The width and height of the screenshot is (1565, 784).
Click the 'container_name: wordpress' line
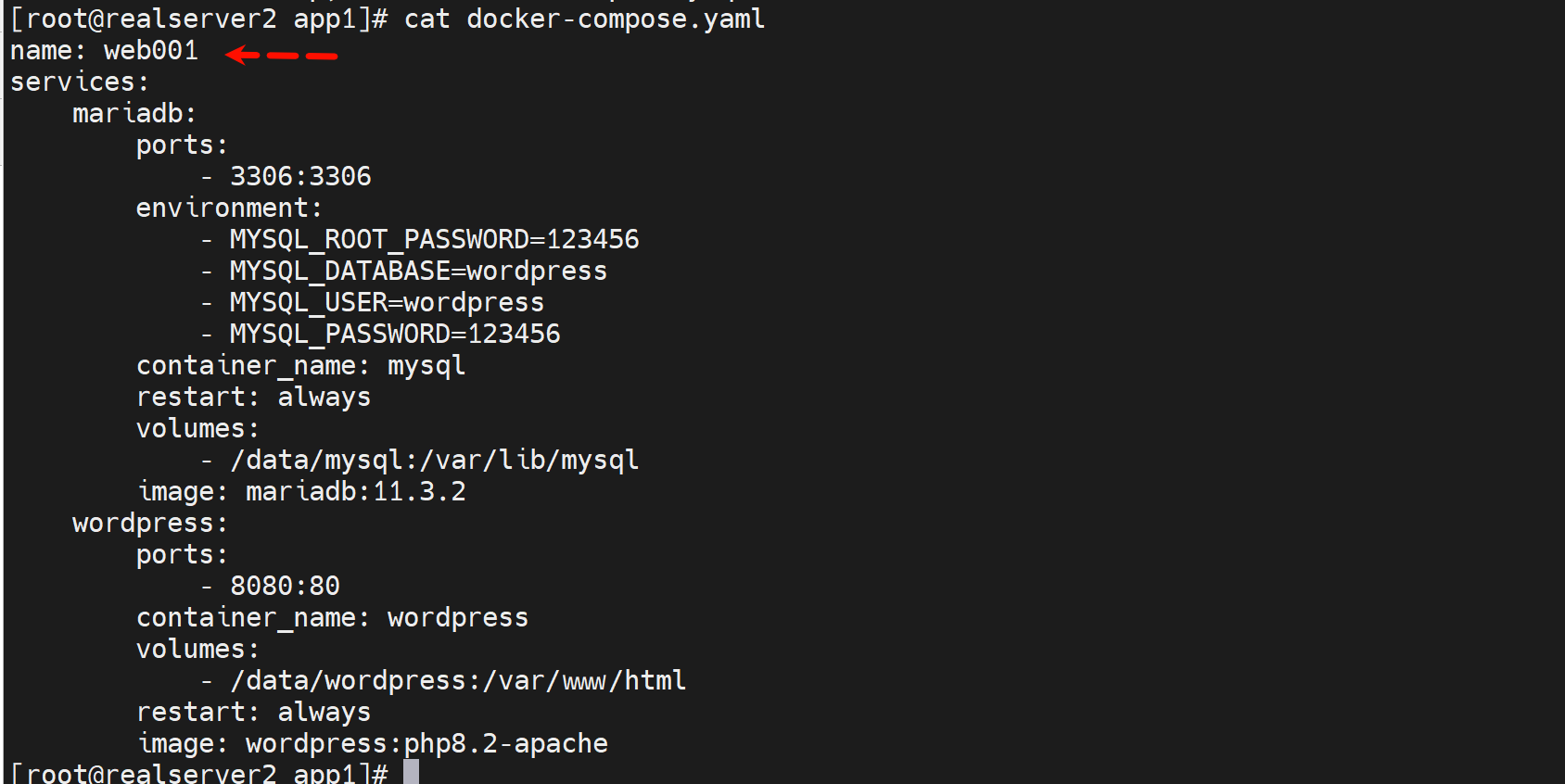point(332,618)
